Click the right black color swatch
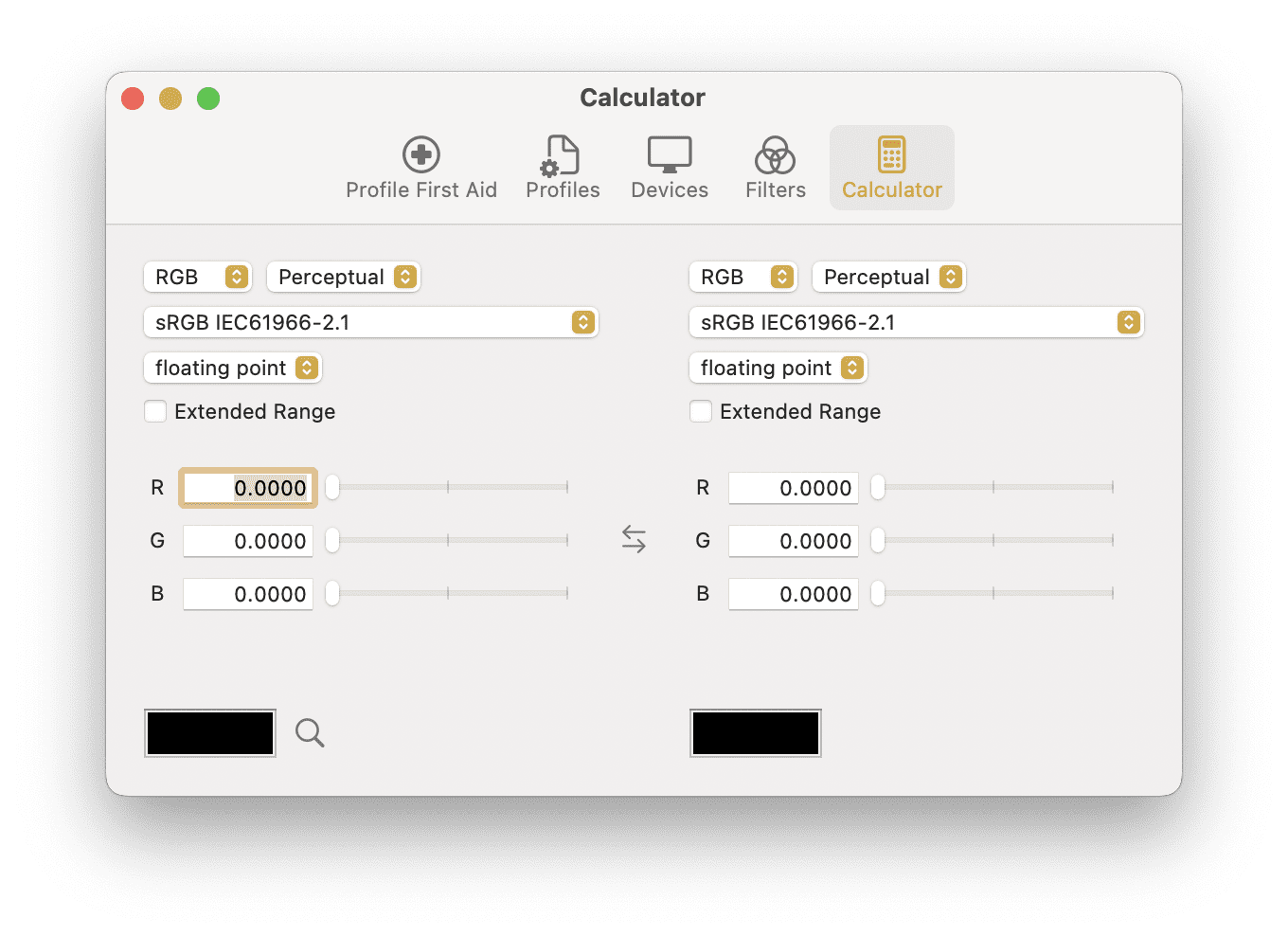The width and height of the screenshot is (1288, 936). tap(756, 733)
